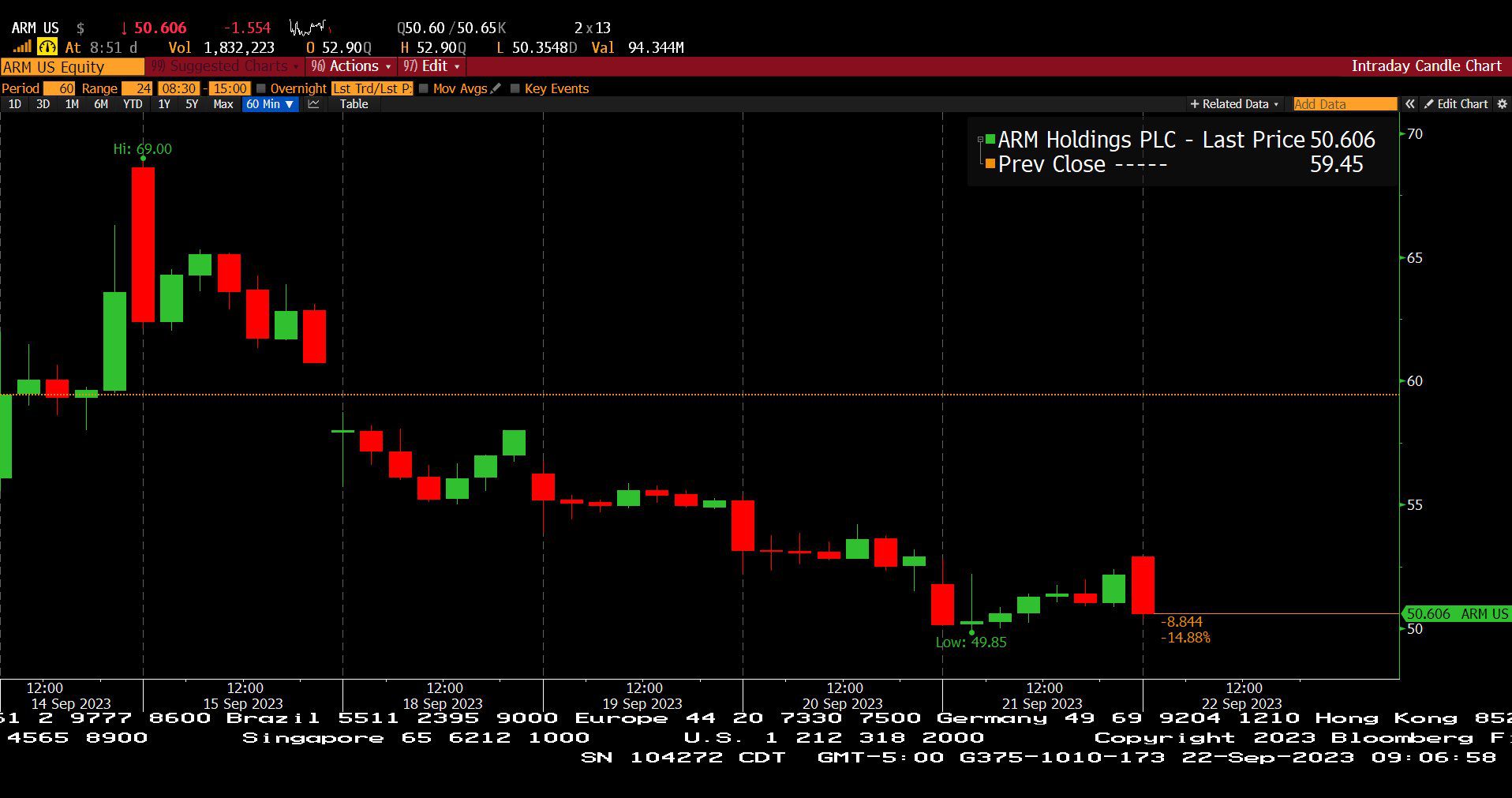Click the ARM US Equity security field

coord(73,67)
